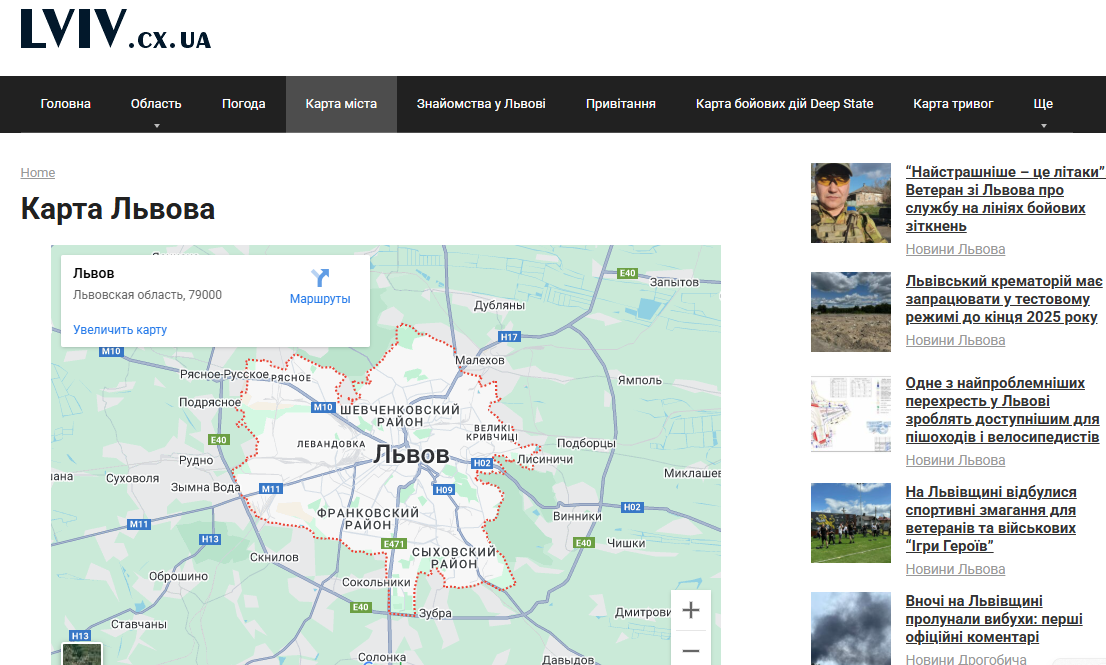
Task: Click Лисиничи label on map
Action: tap(545, 459)
